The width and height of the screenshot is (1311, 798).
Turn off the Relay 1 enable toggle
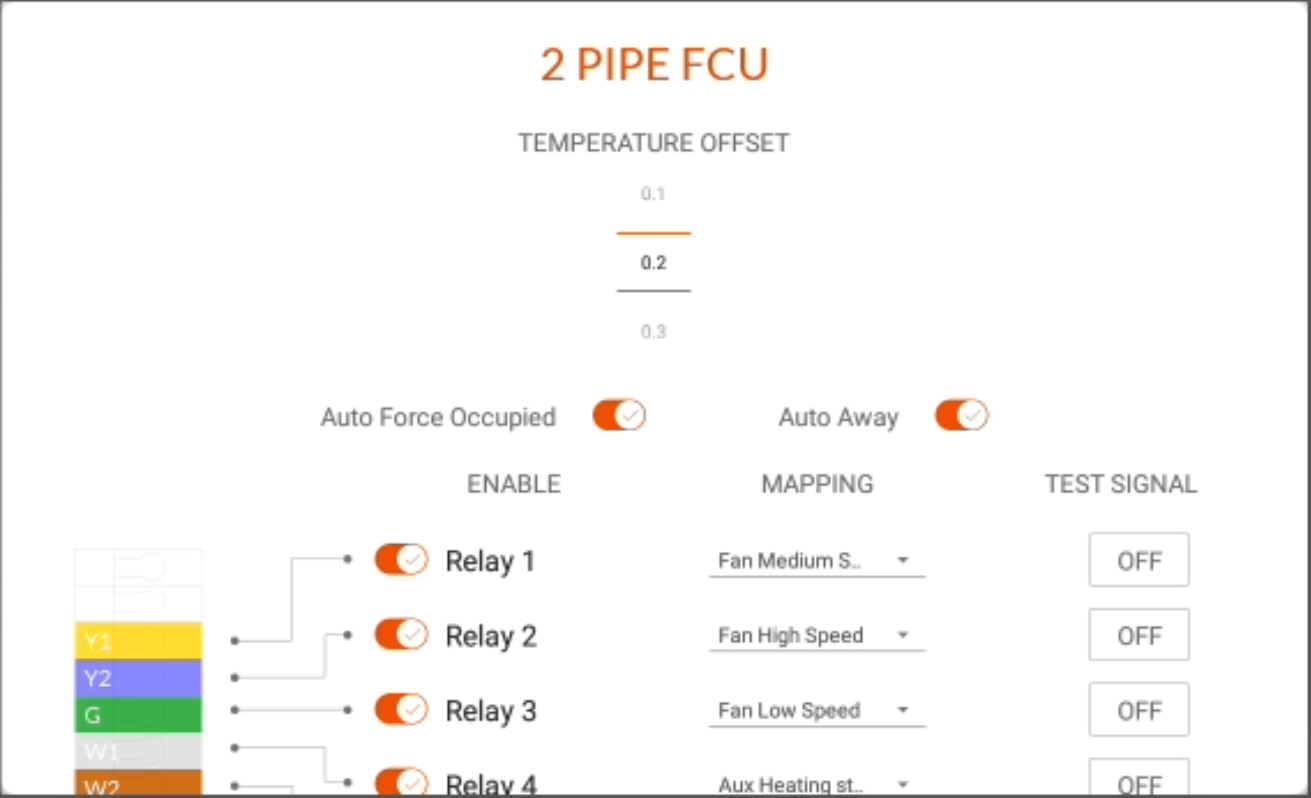[x=401, y=560]
